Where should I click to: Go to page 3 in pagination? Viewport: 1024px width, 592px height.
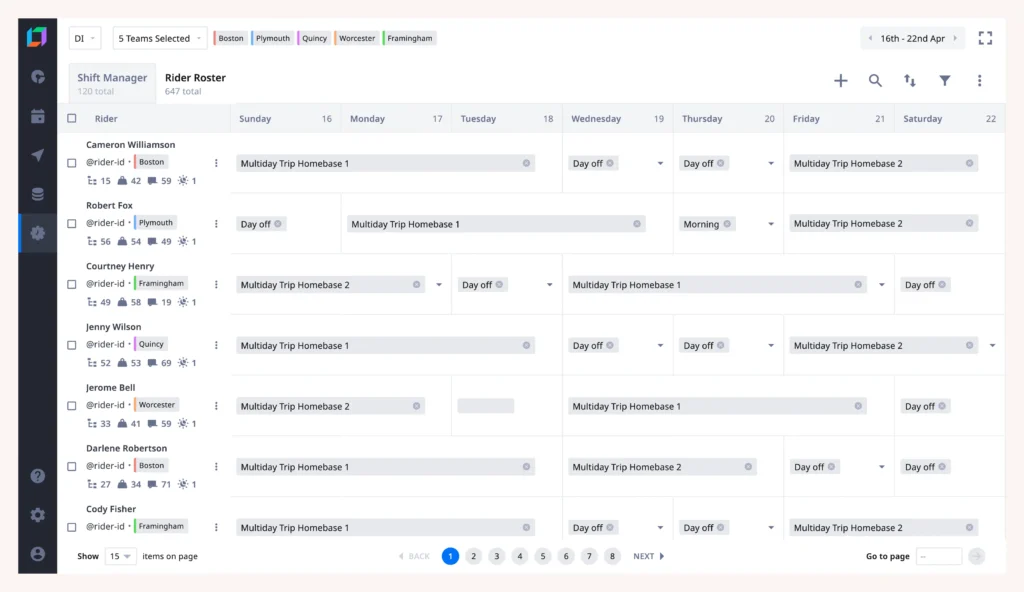pos(496,556)
